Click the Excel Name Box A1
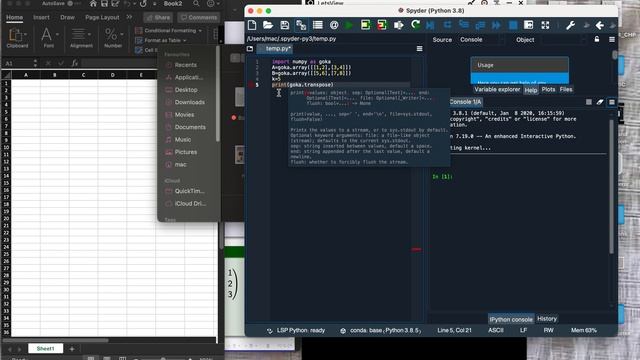This screenshot has height=360, width=640. tap(18, 63)
